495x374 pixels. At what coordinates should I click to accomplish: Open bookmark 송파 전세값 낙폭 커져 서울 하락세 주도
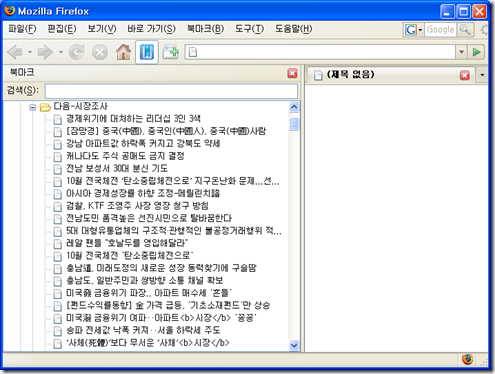143,330
